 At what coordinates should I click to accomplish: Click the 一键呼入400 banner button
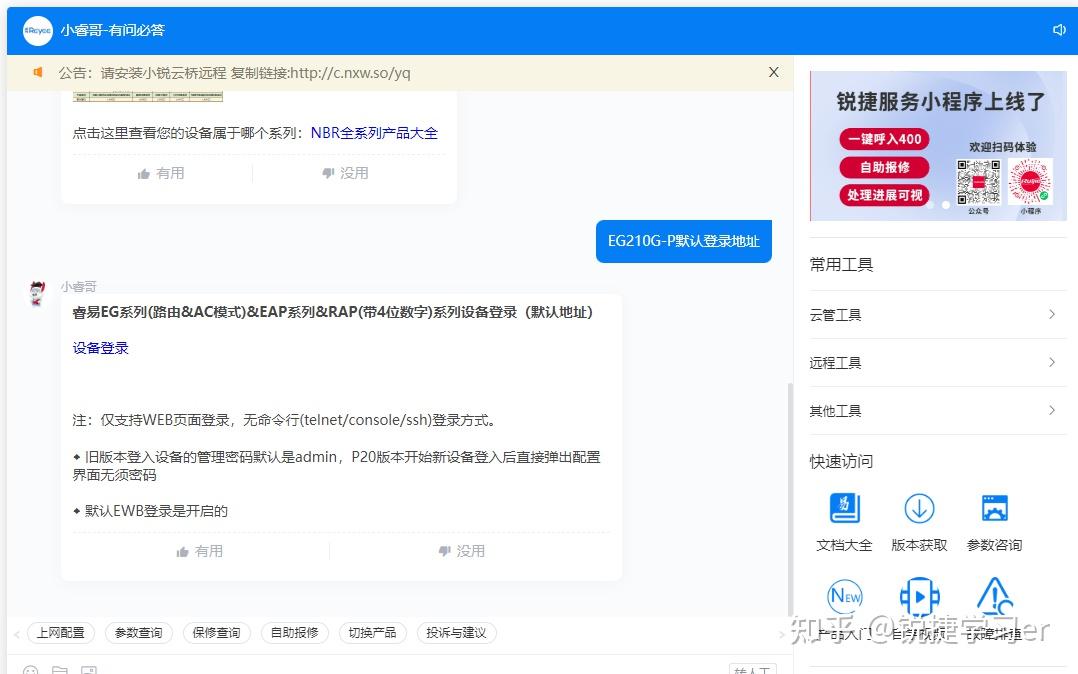(884, 139)
